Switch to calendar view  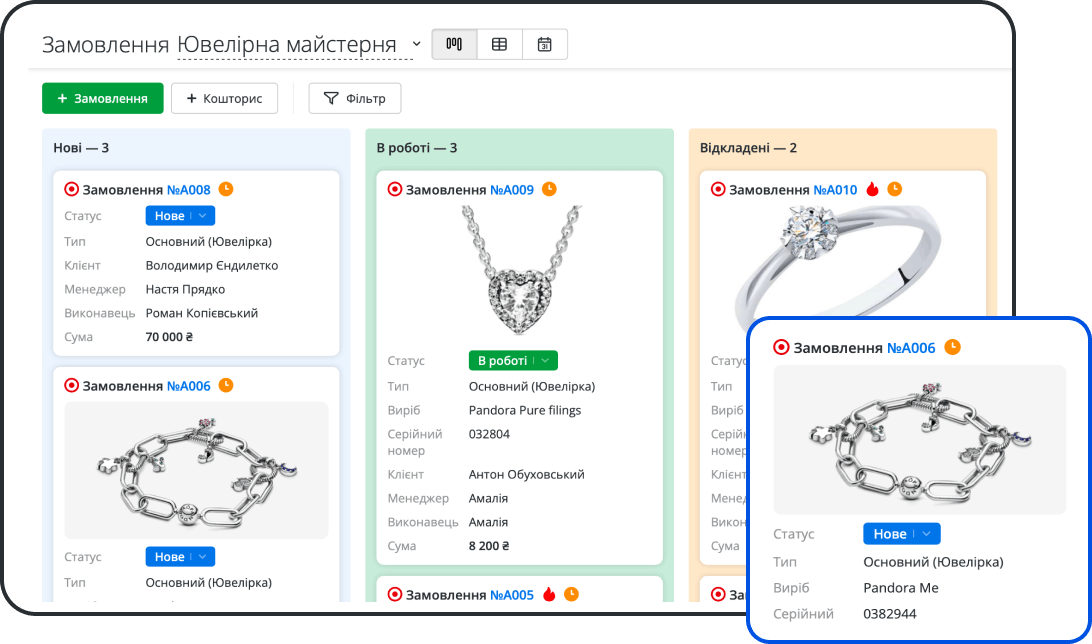(x=544, y=44)
